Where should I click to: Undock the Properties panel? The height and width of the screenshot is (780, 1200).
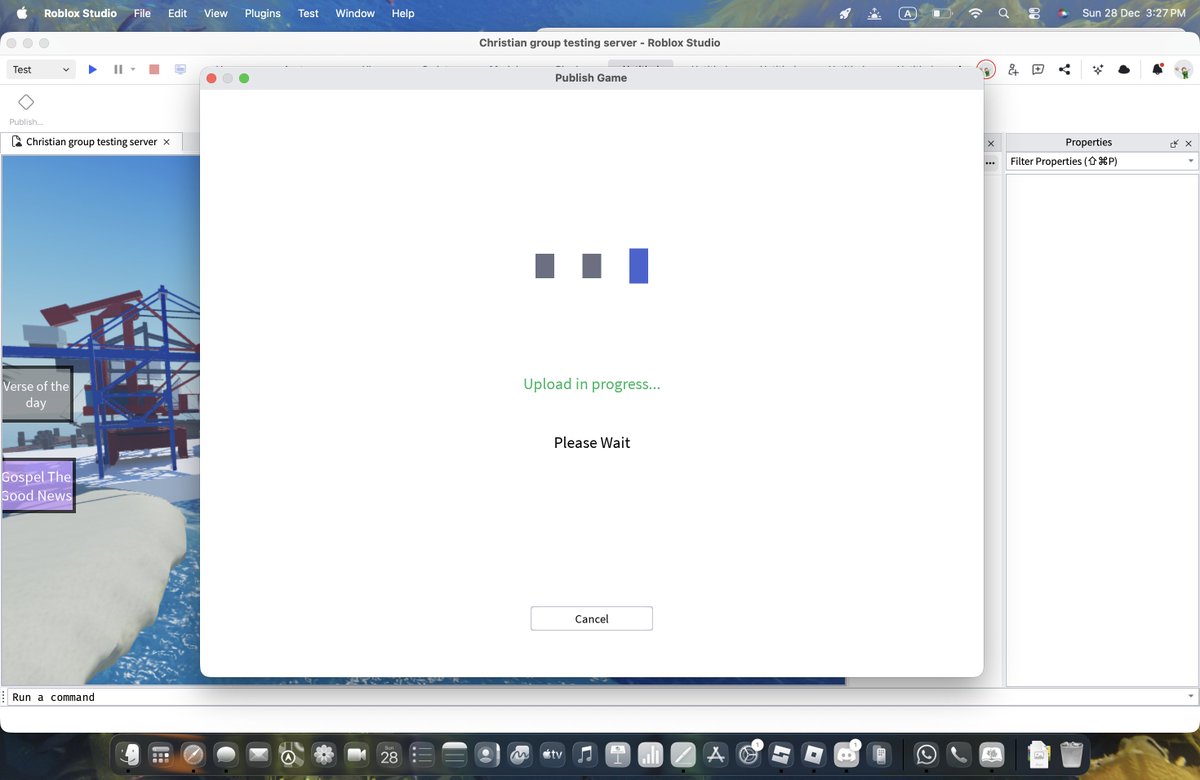[1175, 143]
